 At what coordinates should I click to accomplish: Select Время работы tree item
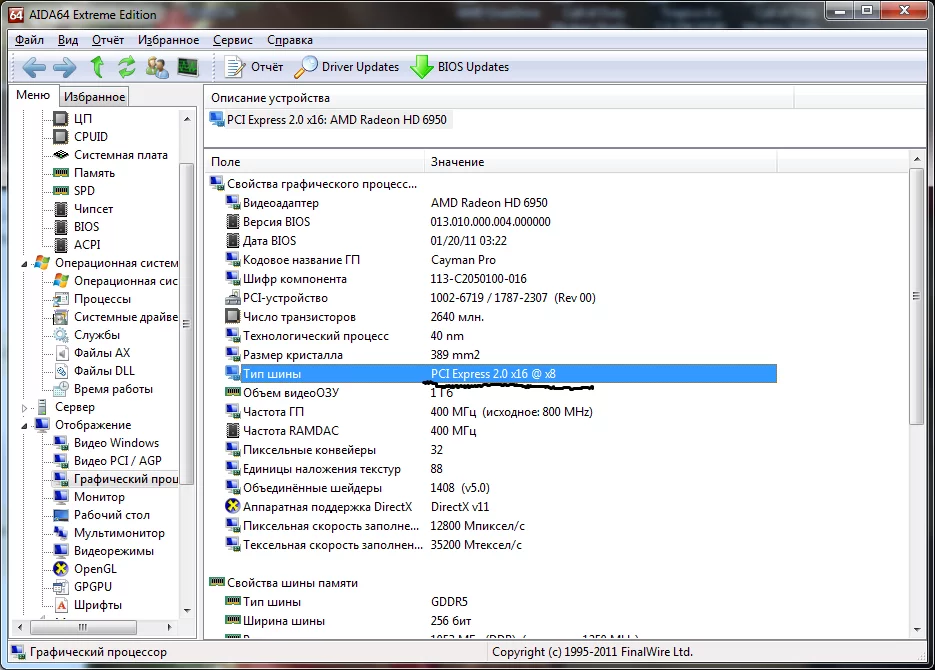pyautogui.click(x=103, y=389)
